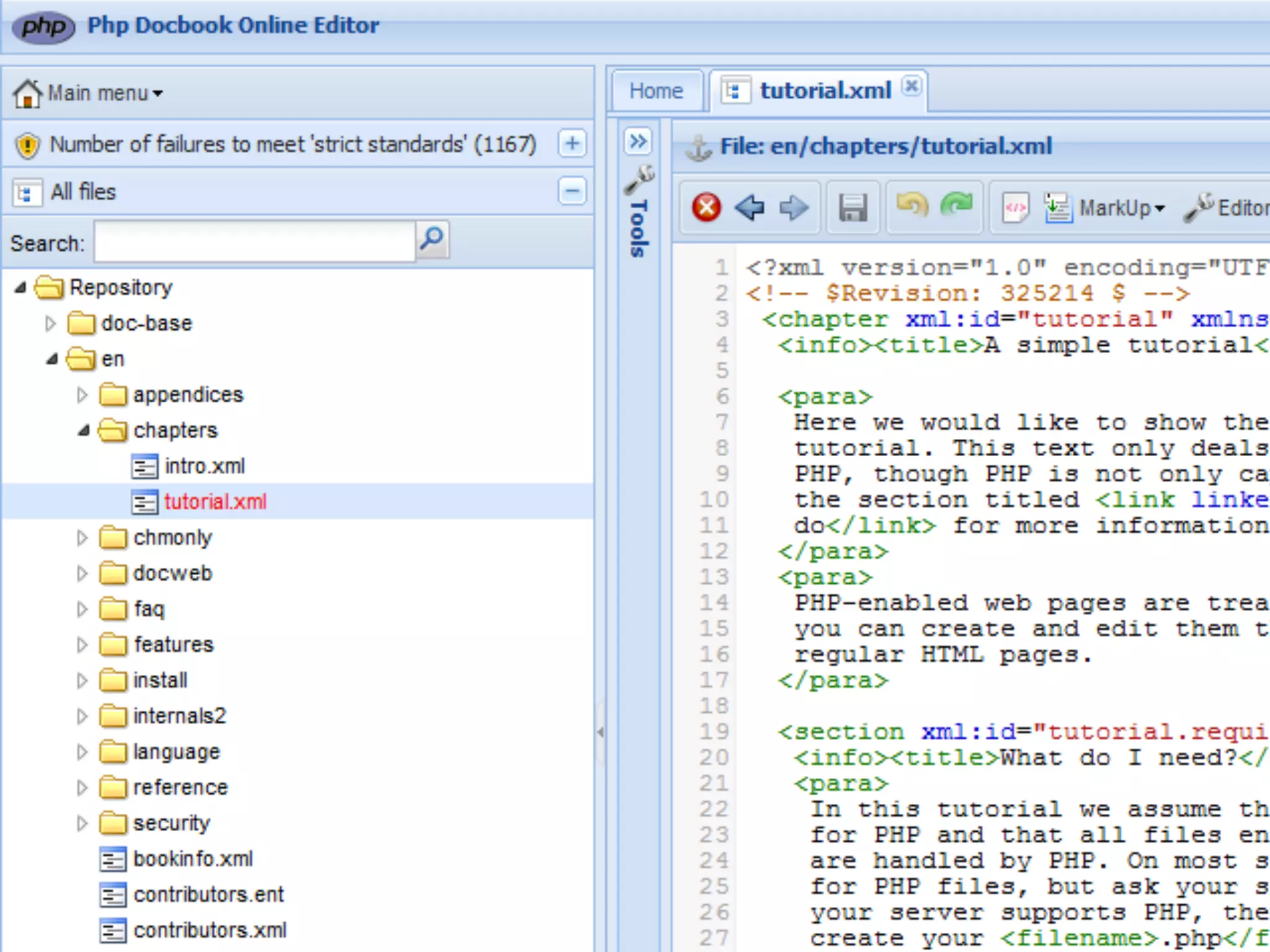Click the XML tag document toolbar icon
This screenshot has width=1270, height=952.
(1015, 208)
